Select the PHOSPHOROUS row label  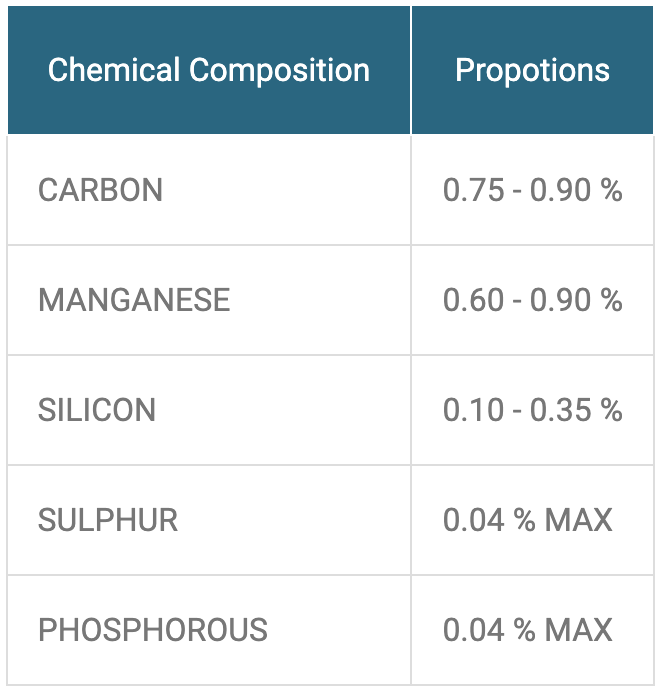point(153,630)
